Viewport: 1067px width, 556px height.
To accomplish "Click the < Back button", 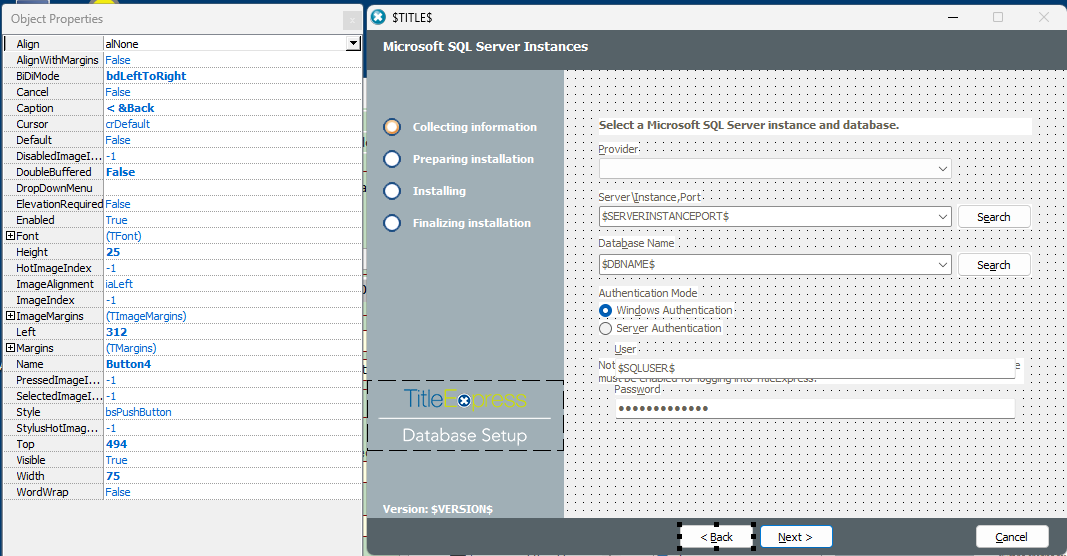I will point(717,537).
